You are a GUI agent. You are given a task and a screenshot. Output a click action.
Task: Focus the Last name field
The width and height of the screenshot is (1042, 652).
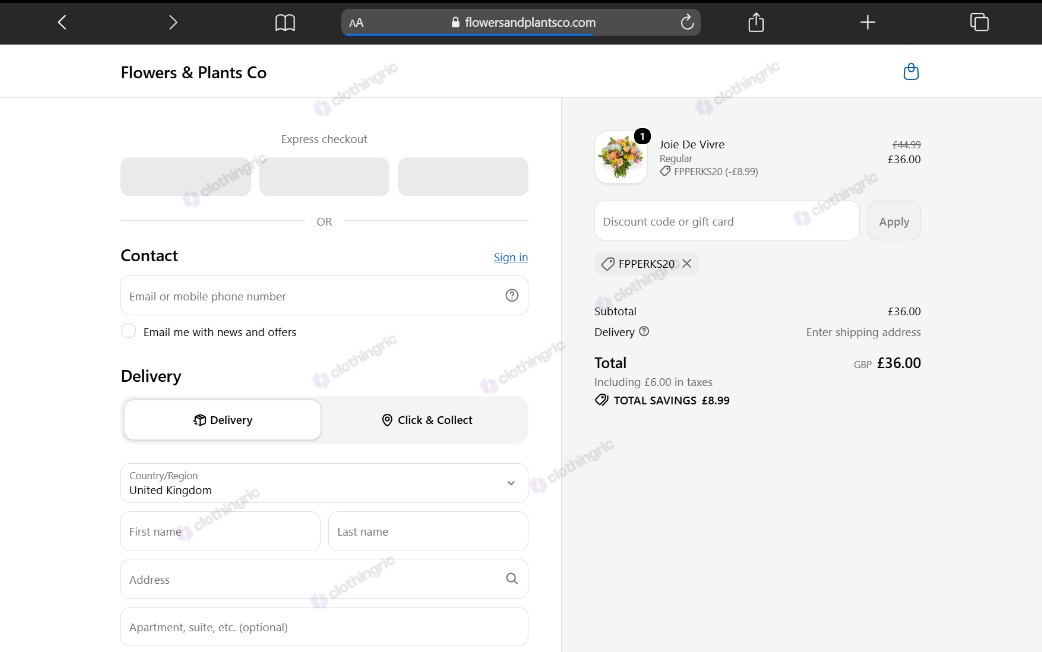tap(428, 531)
